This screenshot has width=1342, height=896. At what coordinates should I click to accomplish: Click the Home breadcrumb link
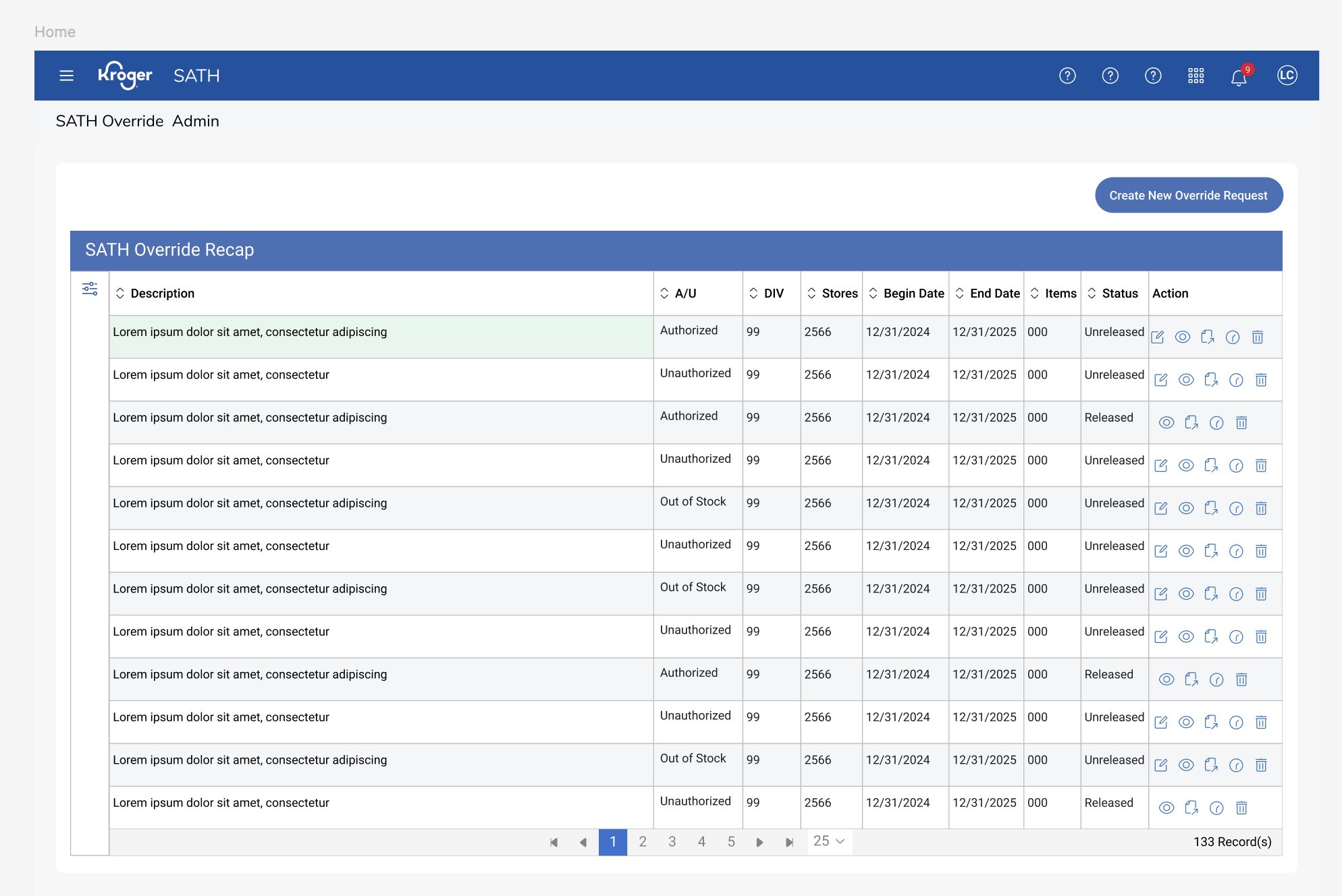point(55,32)
